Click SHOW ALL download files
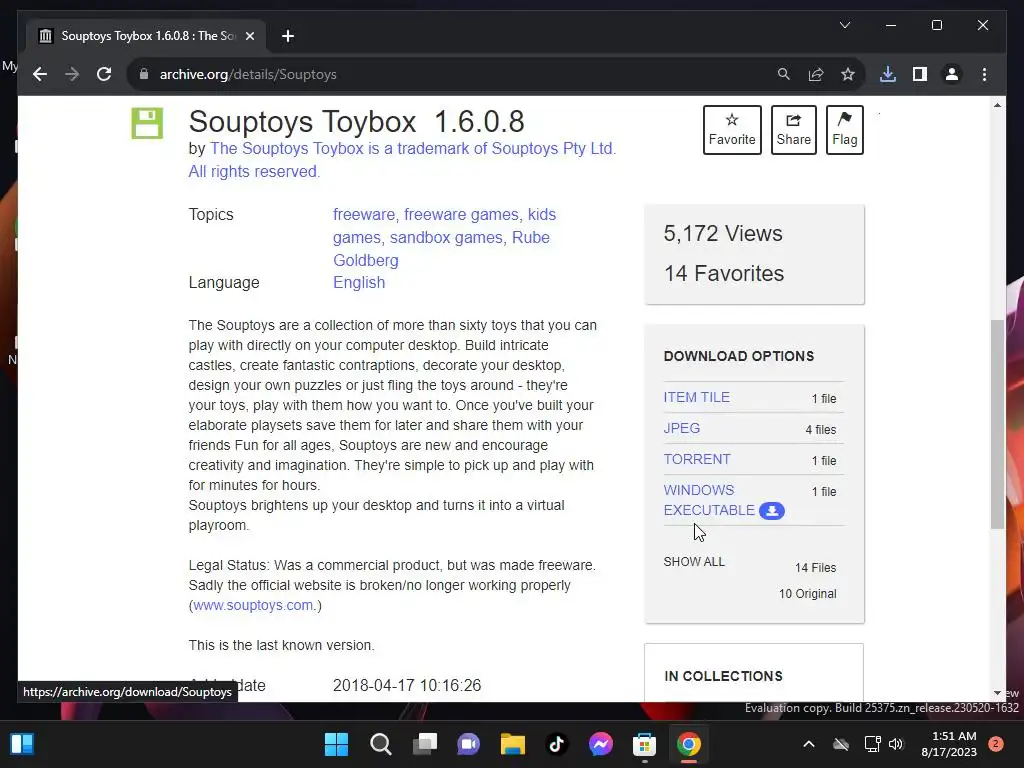Screen dimensions: 1024x768 click(x=694, y=562)
